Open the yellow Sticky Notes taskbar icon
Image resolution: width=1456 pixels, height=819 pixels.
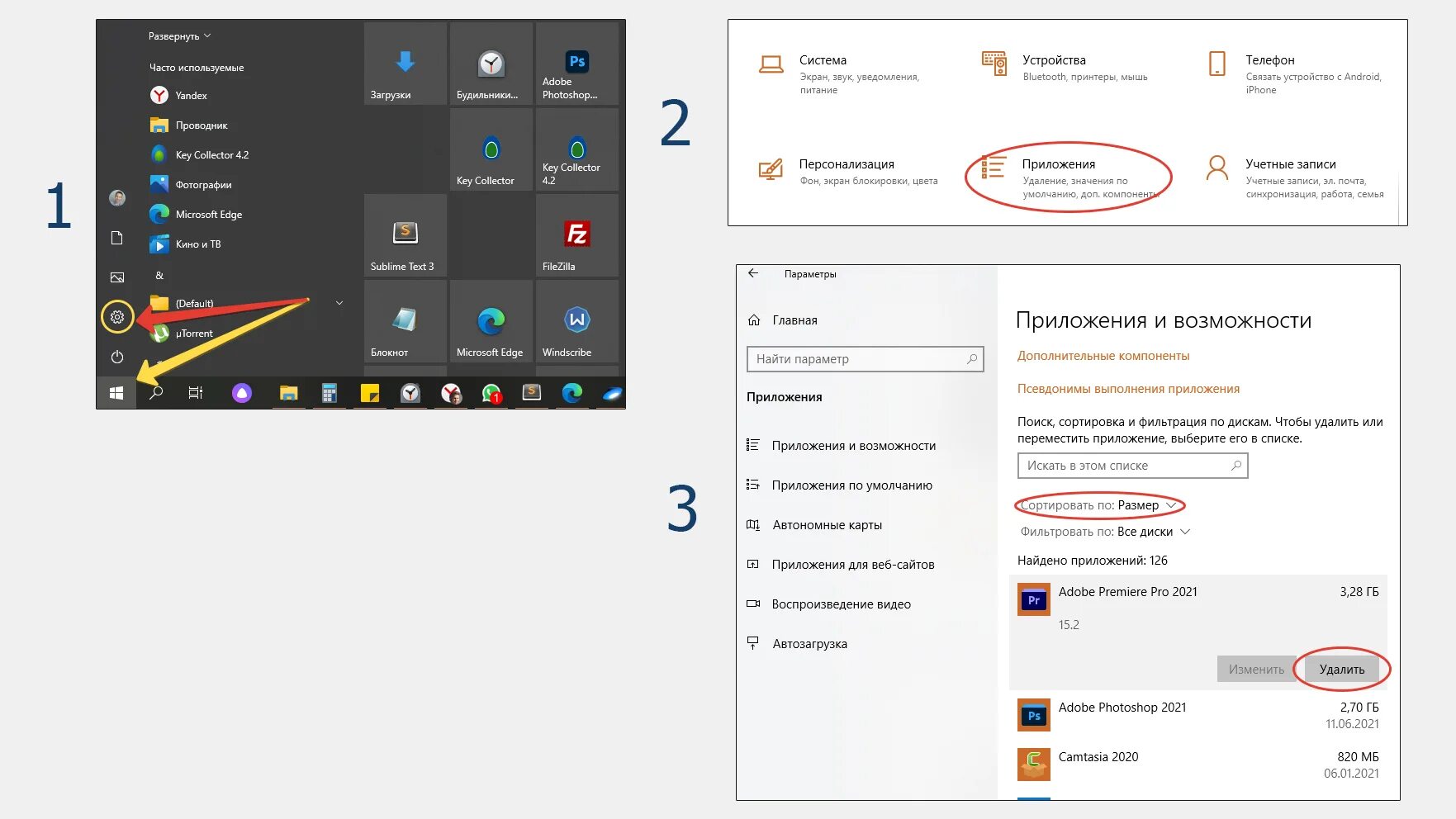370,393
